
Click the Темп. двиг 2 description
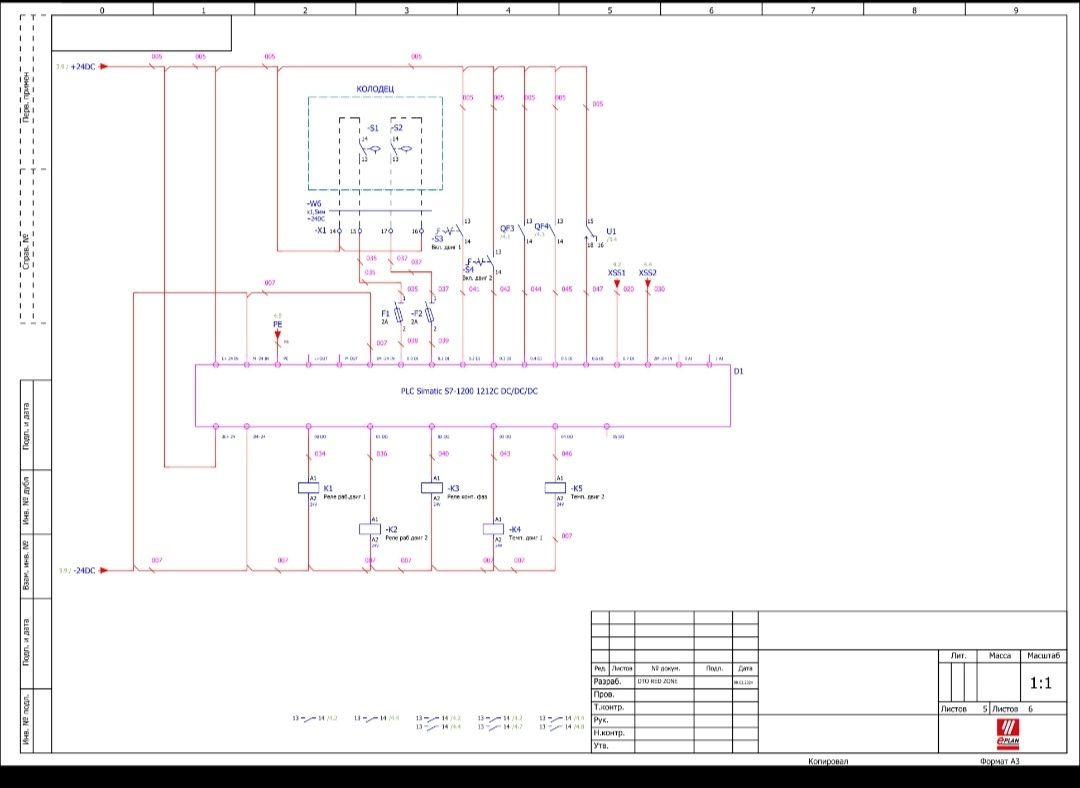coord(587,496)
